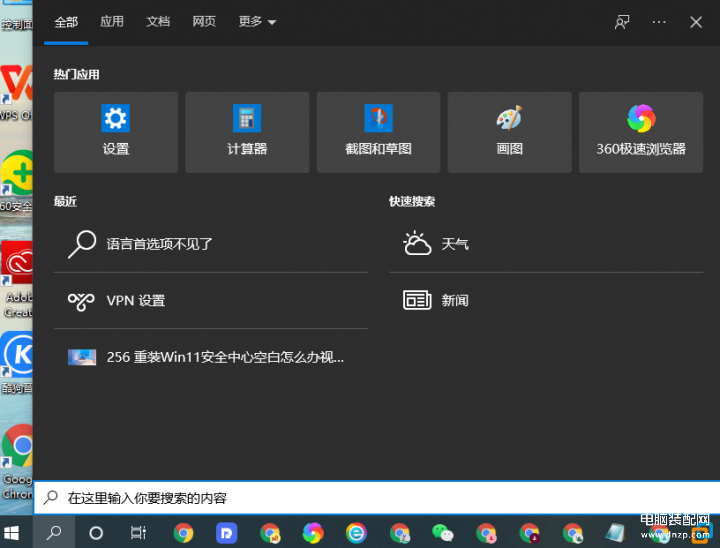
Task: Click the 最近 section heading
Action: [65, 201]
